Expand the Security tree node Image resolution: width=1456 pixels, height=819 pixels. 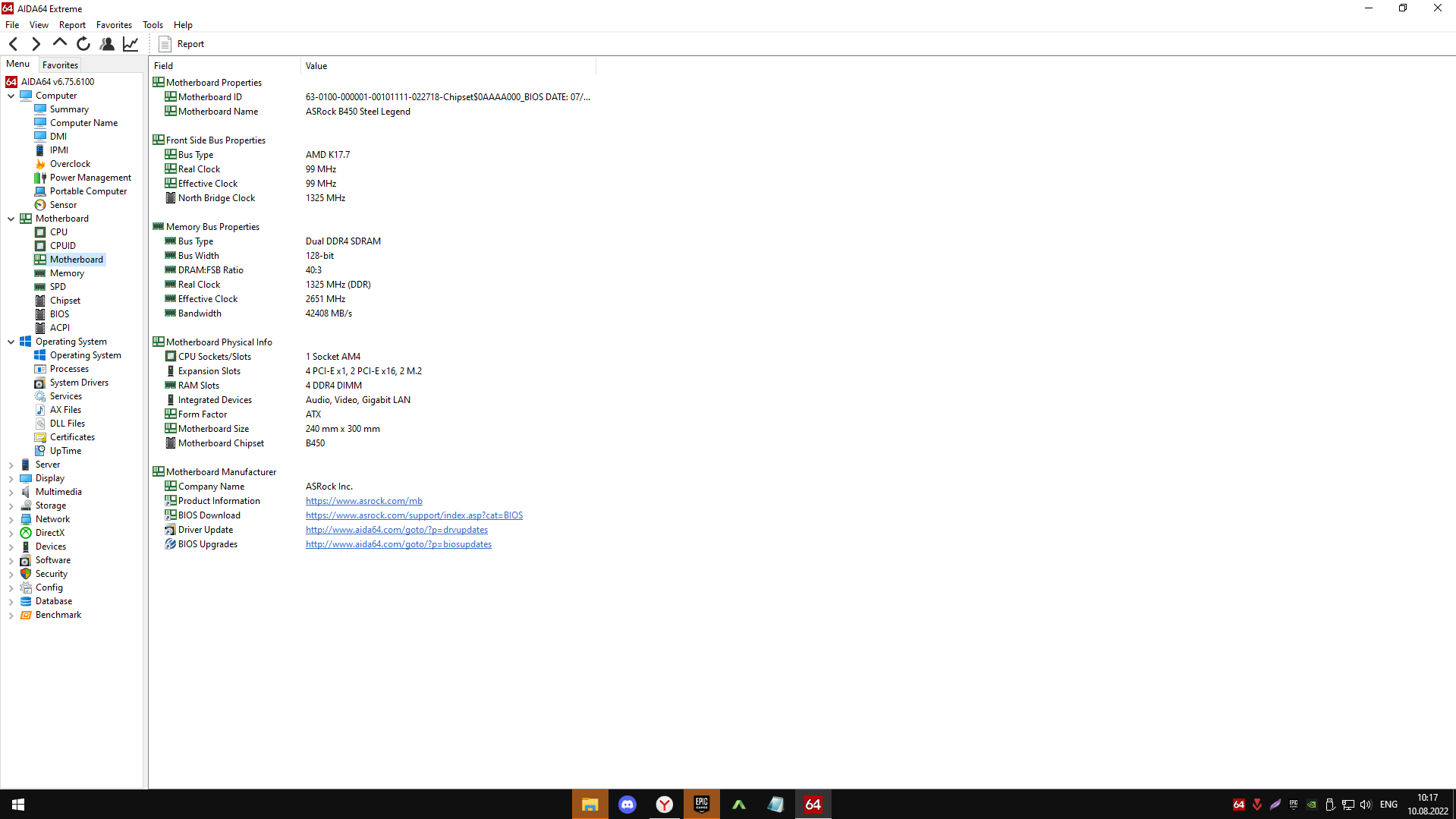(x=11, y=574)
